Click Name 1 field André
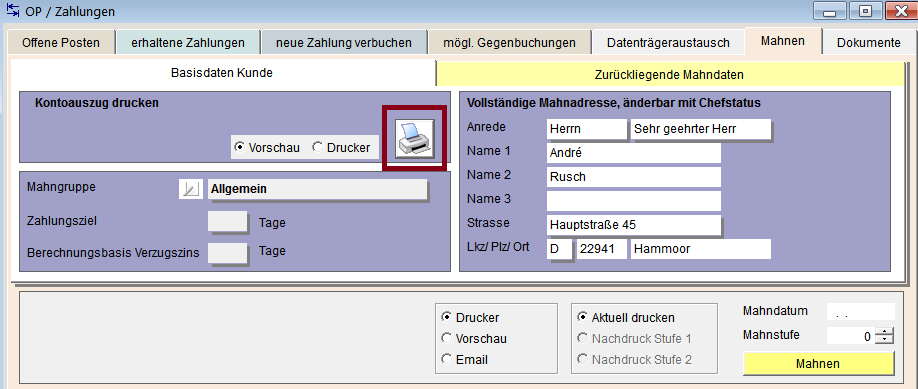This screenshot has width=918, height=389. [x=633, y=153]
